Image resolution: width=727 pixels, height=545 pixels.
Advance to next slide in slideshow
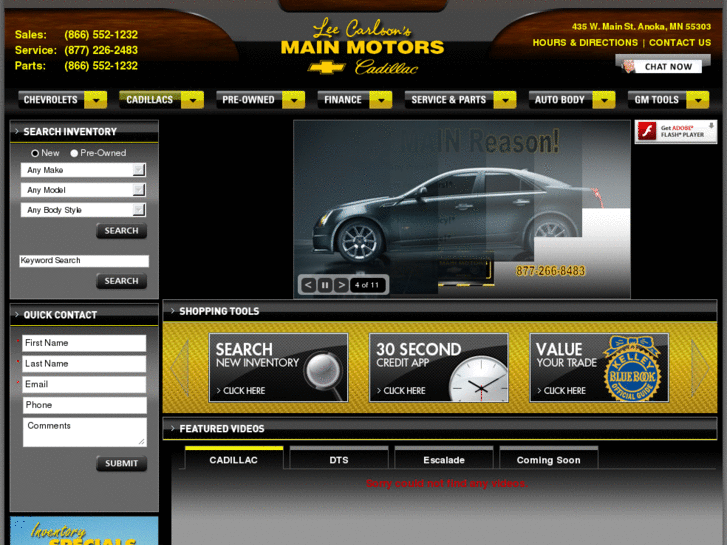point(341,285)
